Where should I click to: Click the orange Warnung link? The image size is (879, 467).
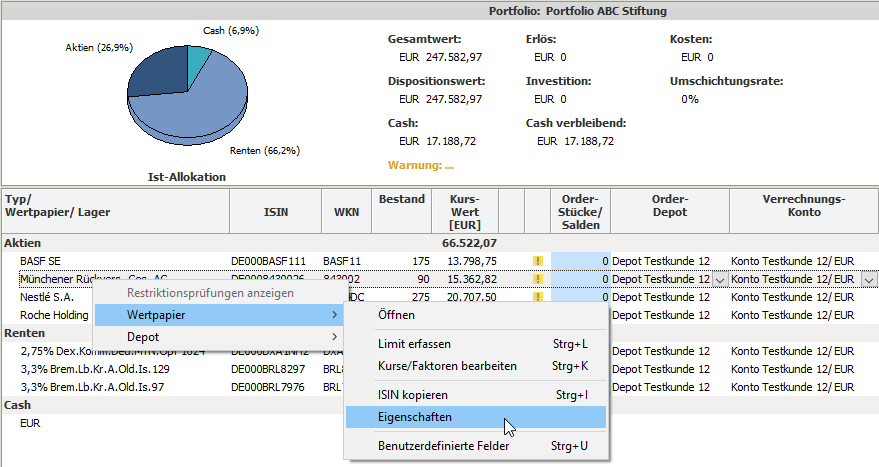[420, 165]
